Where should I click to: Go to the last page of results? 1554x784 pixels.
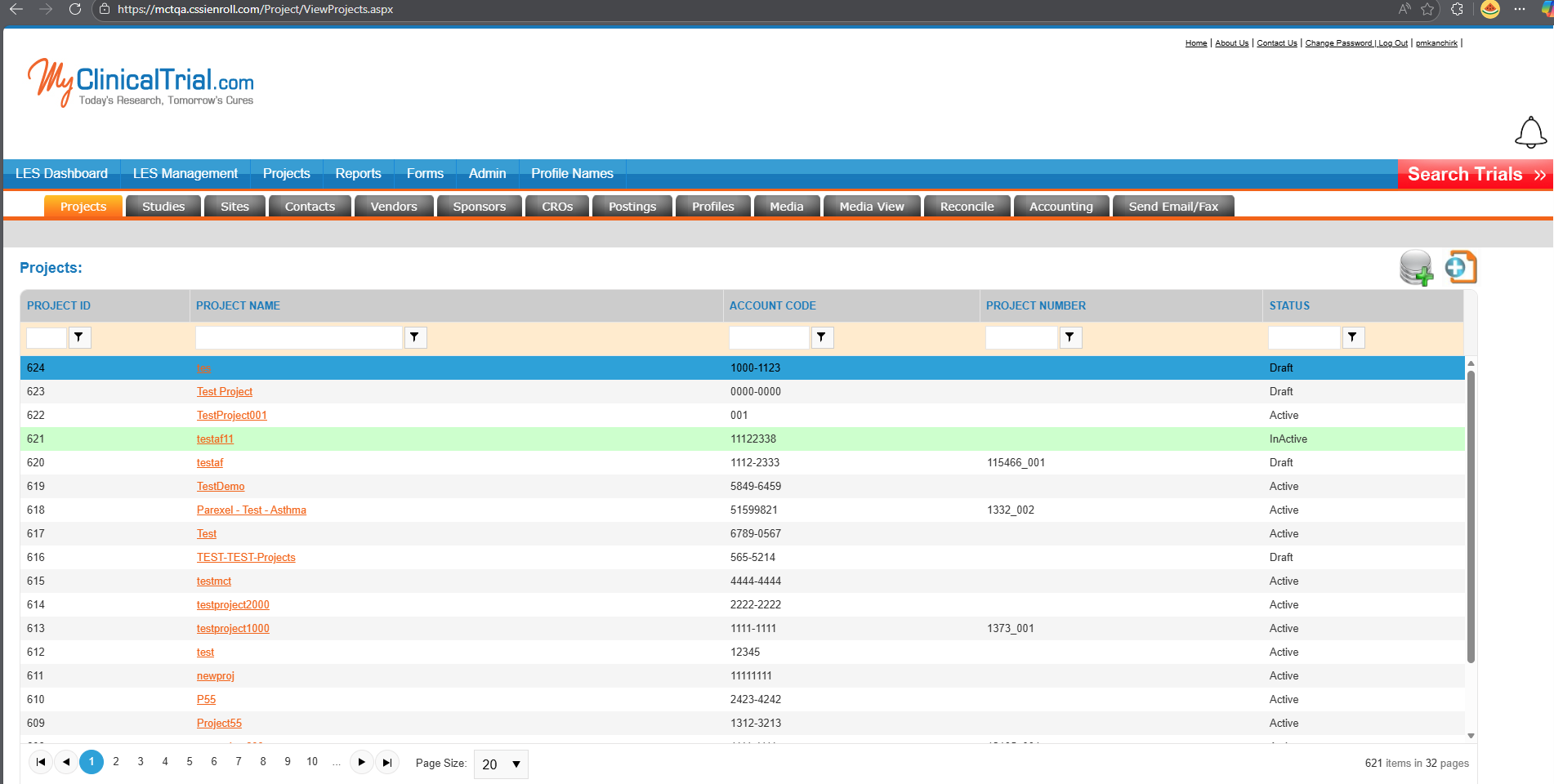(x=387, y=762)
